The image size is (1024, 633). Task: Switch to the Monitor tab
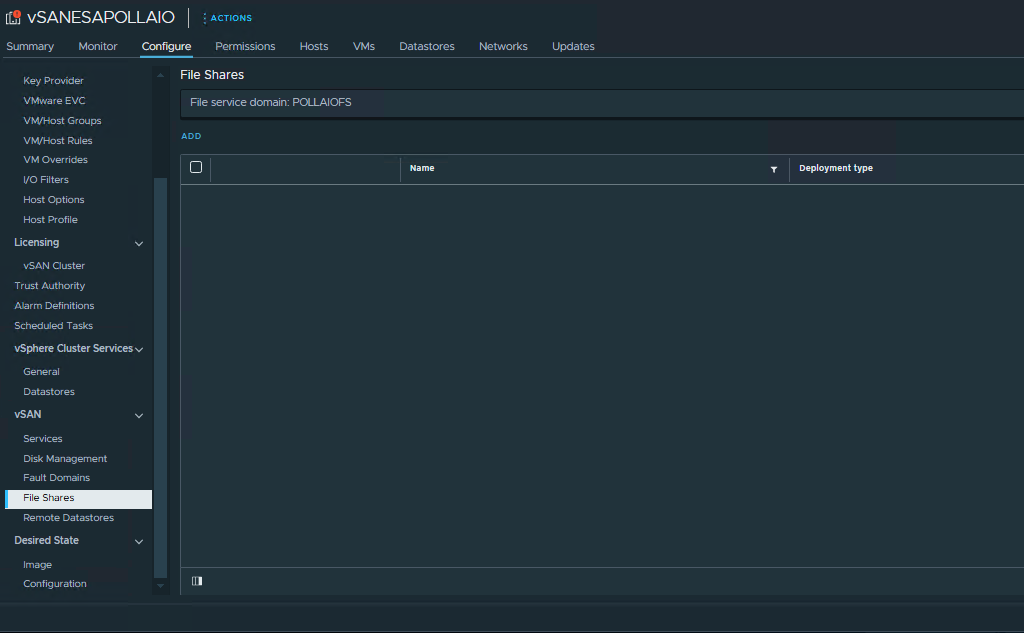click(98, 46)
